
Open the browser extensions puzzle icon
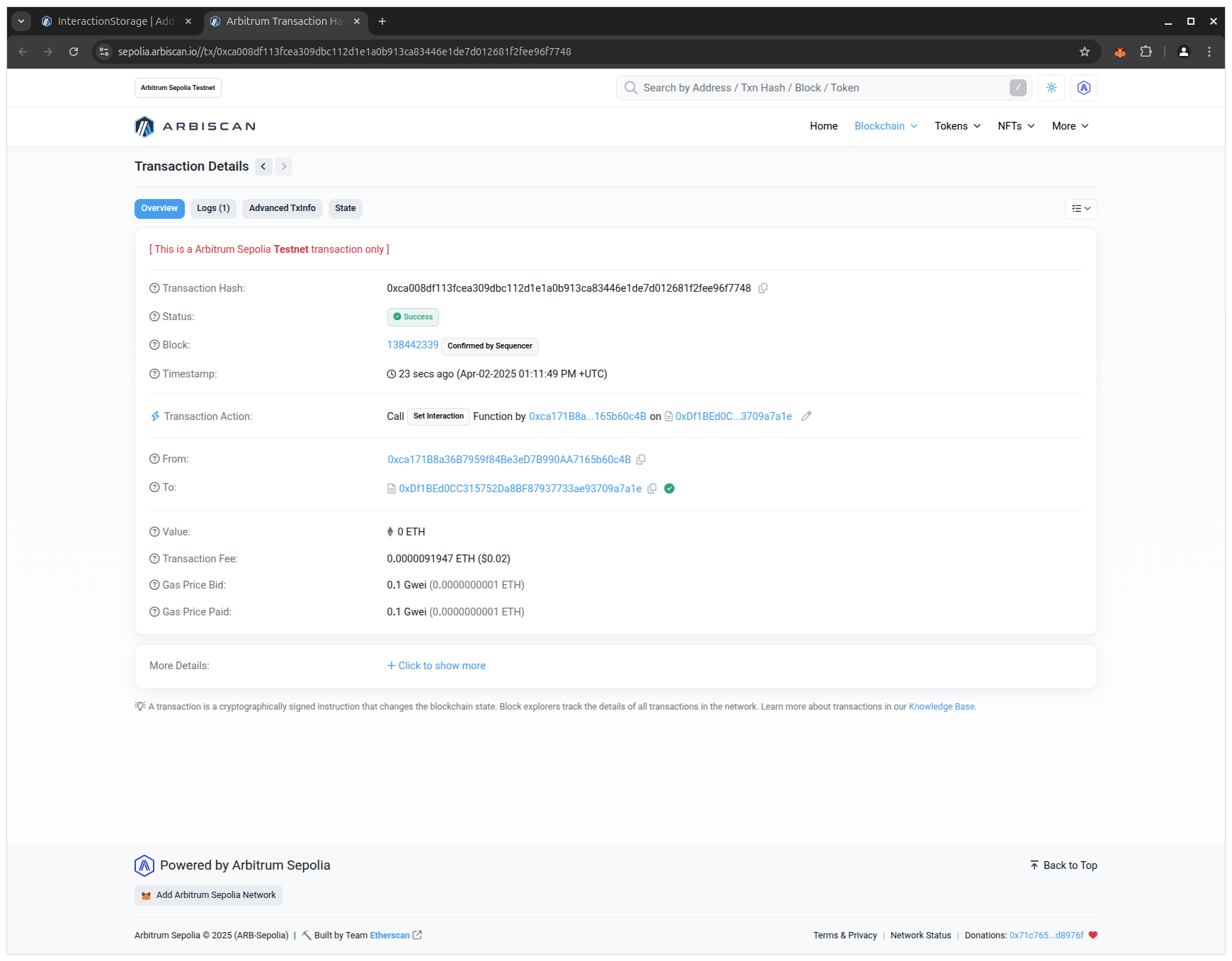pyautogui.click(x=1146, y=52)
